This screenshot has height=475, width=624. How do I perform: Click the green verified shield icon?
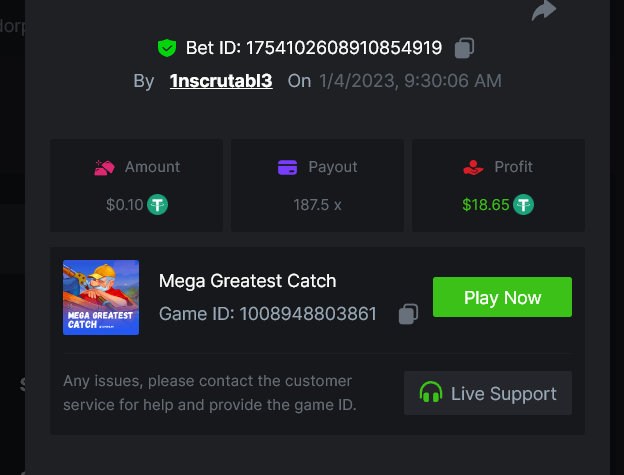click(x=166, y=47)
